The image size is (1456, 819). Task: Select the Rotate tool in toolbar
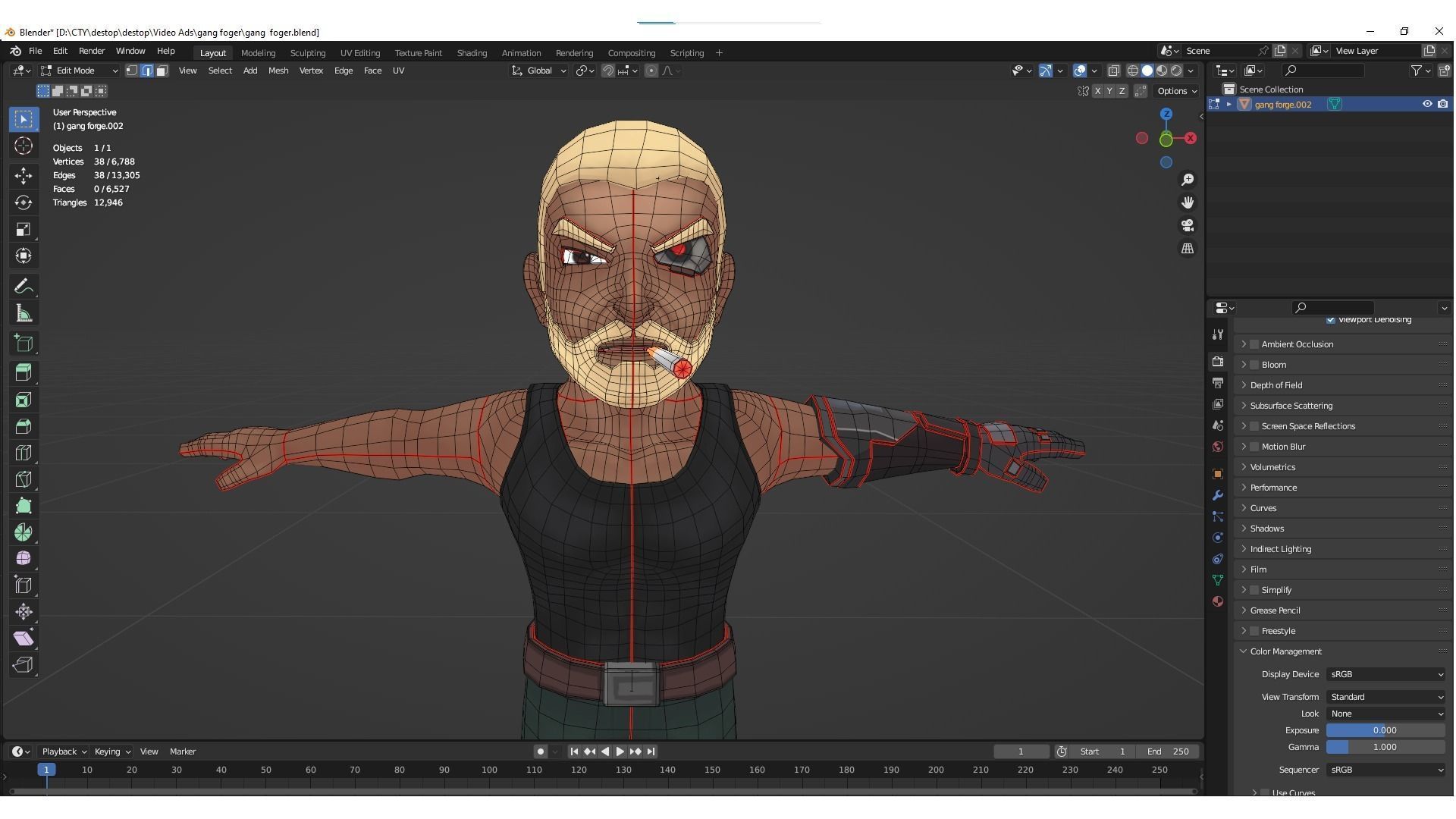(x=24, y=202)
